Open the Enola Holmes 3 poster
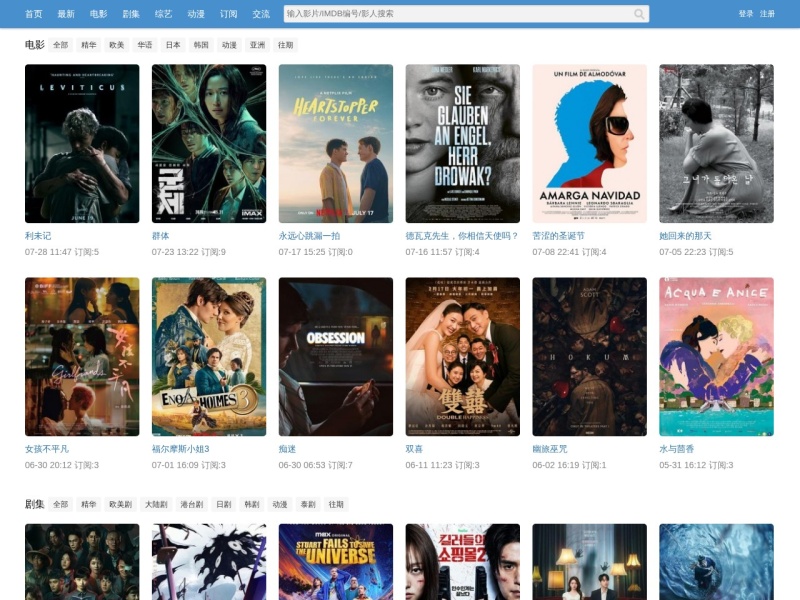The width and height of the screenshot is (800, 600). [209, 357]
